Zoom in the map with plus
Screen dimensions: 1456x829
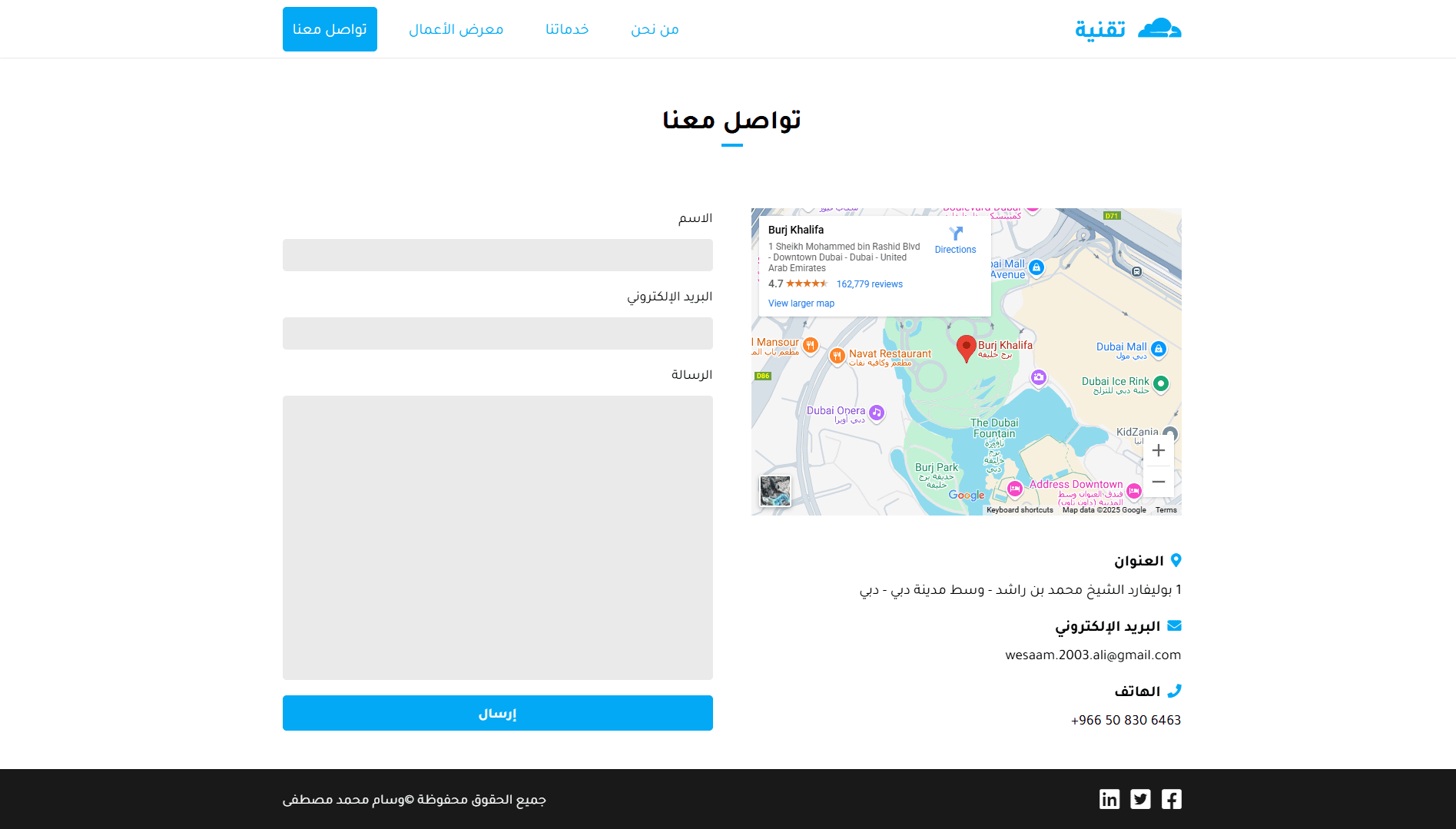click(x=1159, y=450)
